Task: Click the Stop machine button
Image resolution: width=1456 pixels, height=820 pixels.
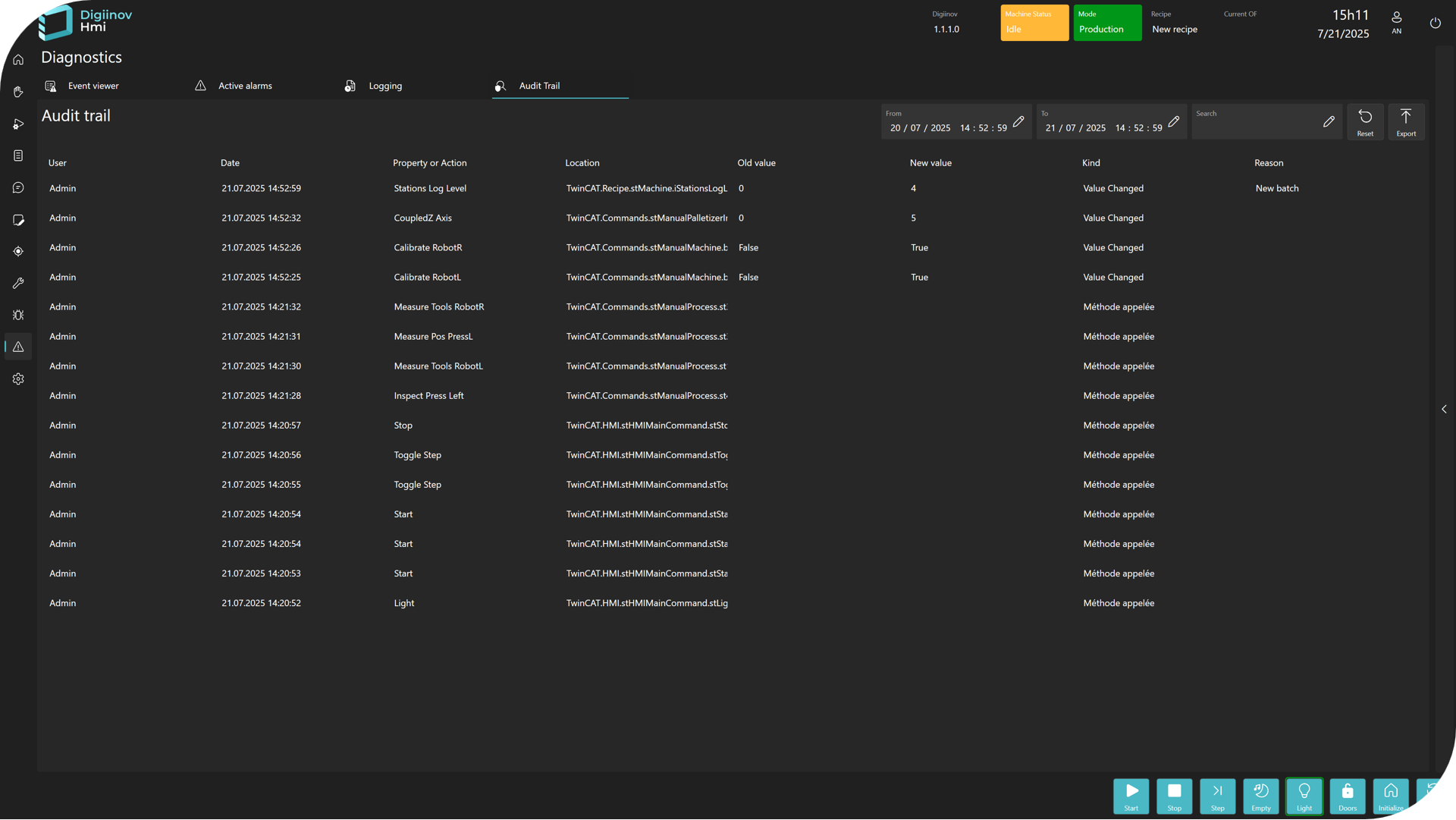Action: 1174,796
